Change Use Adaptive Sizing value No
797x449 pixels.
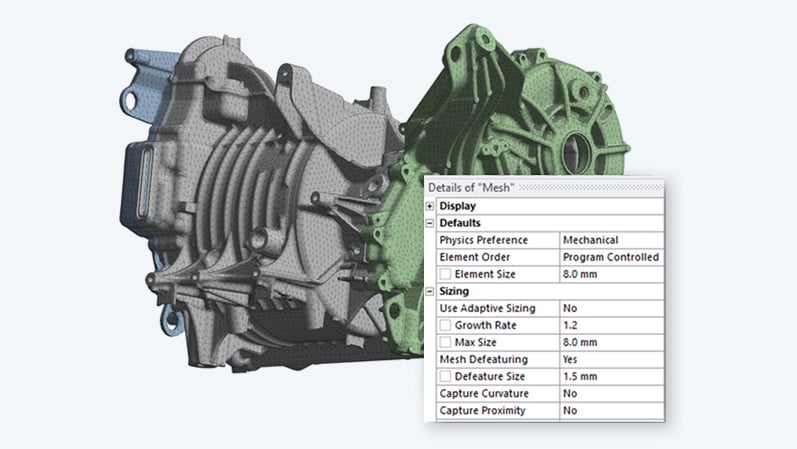click(611, 308)
